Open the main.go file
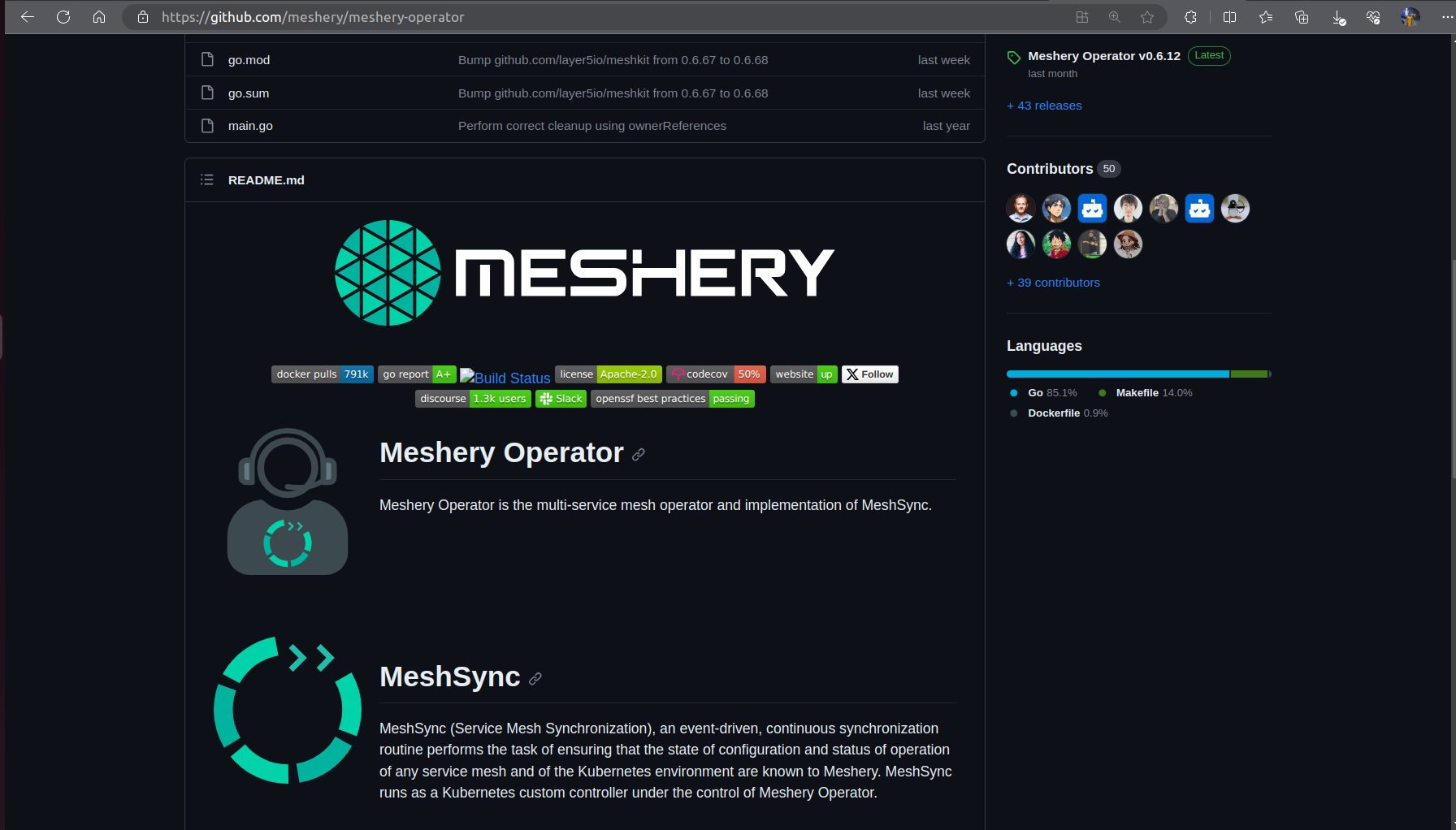This screenshot has width=1456, height=830. click(x=249, y=126)
